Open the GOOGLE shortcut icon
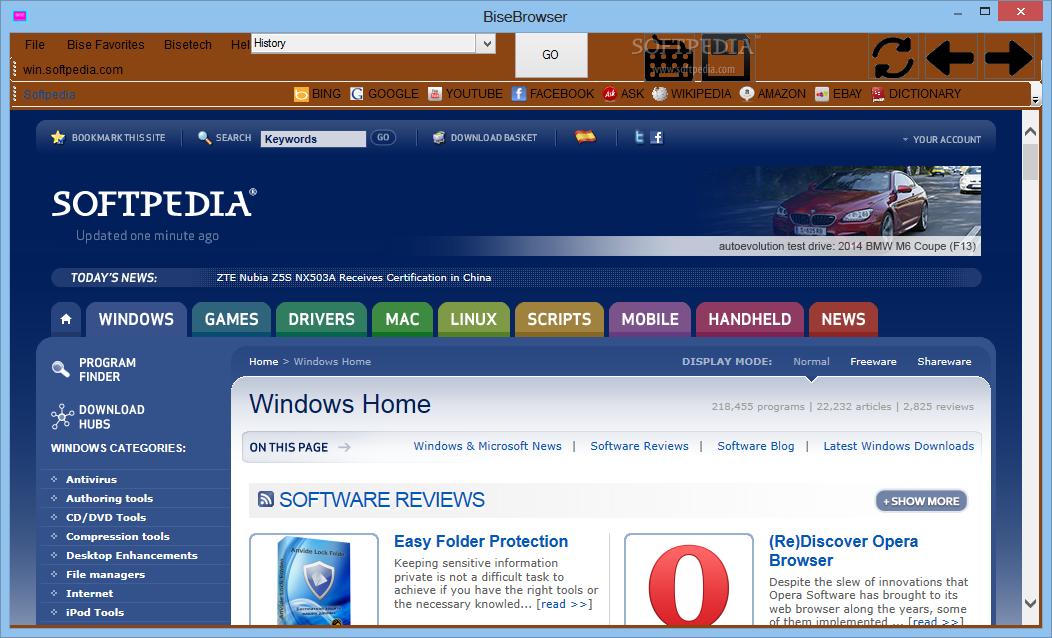 click(357, 94)
